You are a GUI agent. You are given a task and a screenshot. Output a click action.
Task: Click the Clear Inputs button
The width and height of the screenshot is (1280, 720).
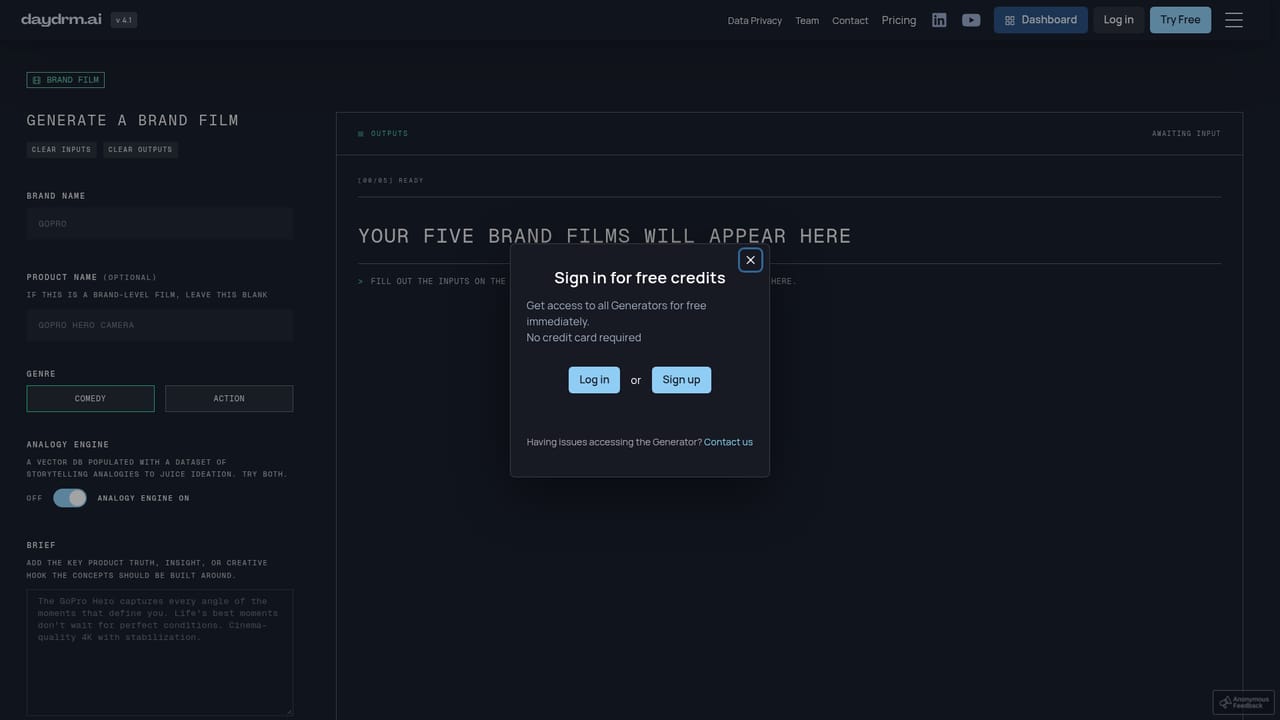61,150
